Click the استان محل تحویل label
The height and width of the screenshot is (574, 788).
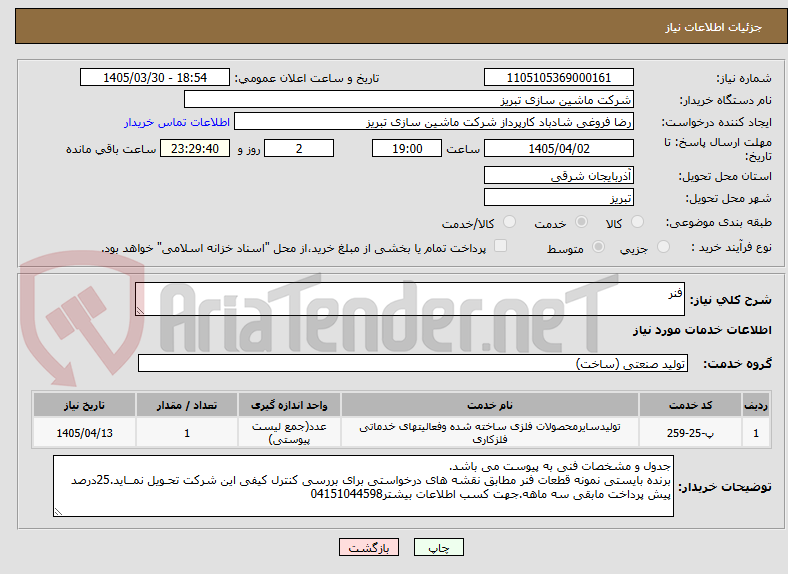(x=725, y=176)
